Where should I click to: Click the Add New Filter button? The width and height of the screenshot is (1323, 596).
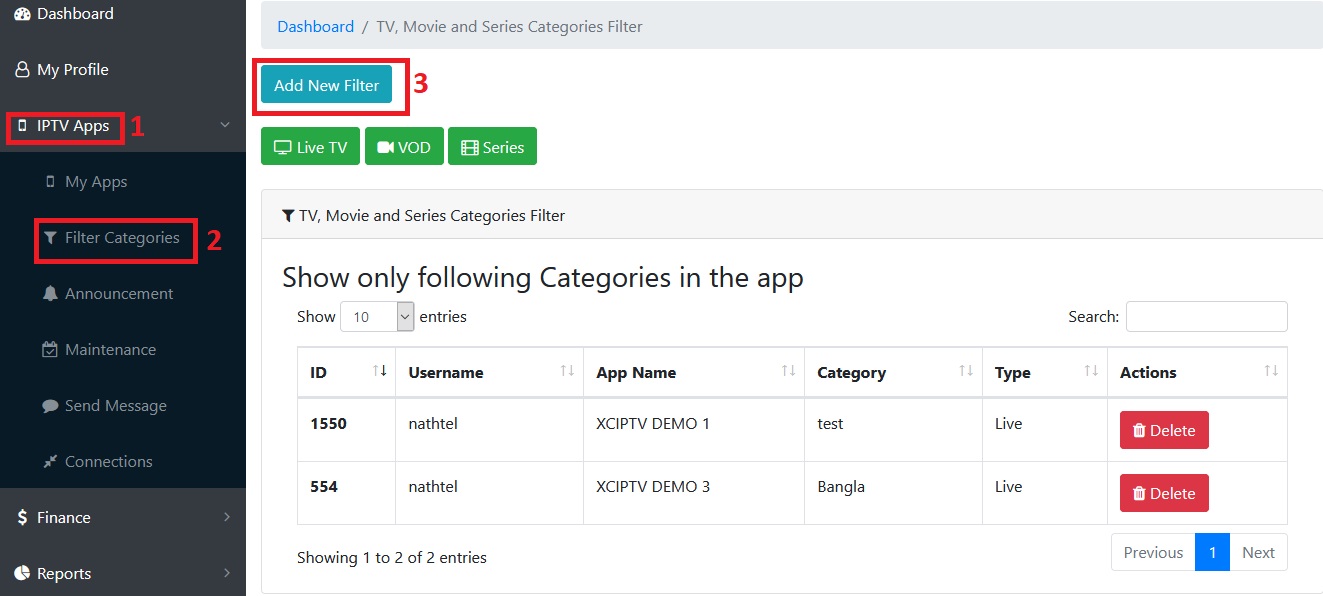(326, 85)
